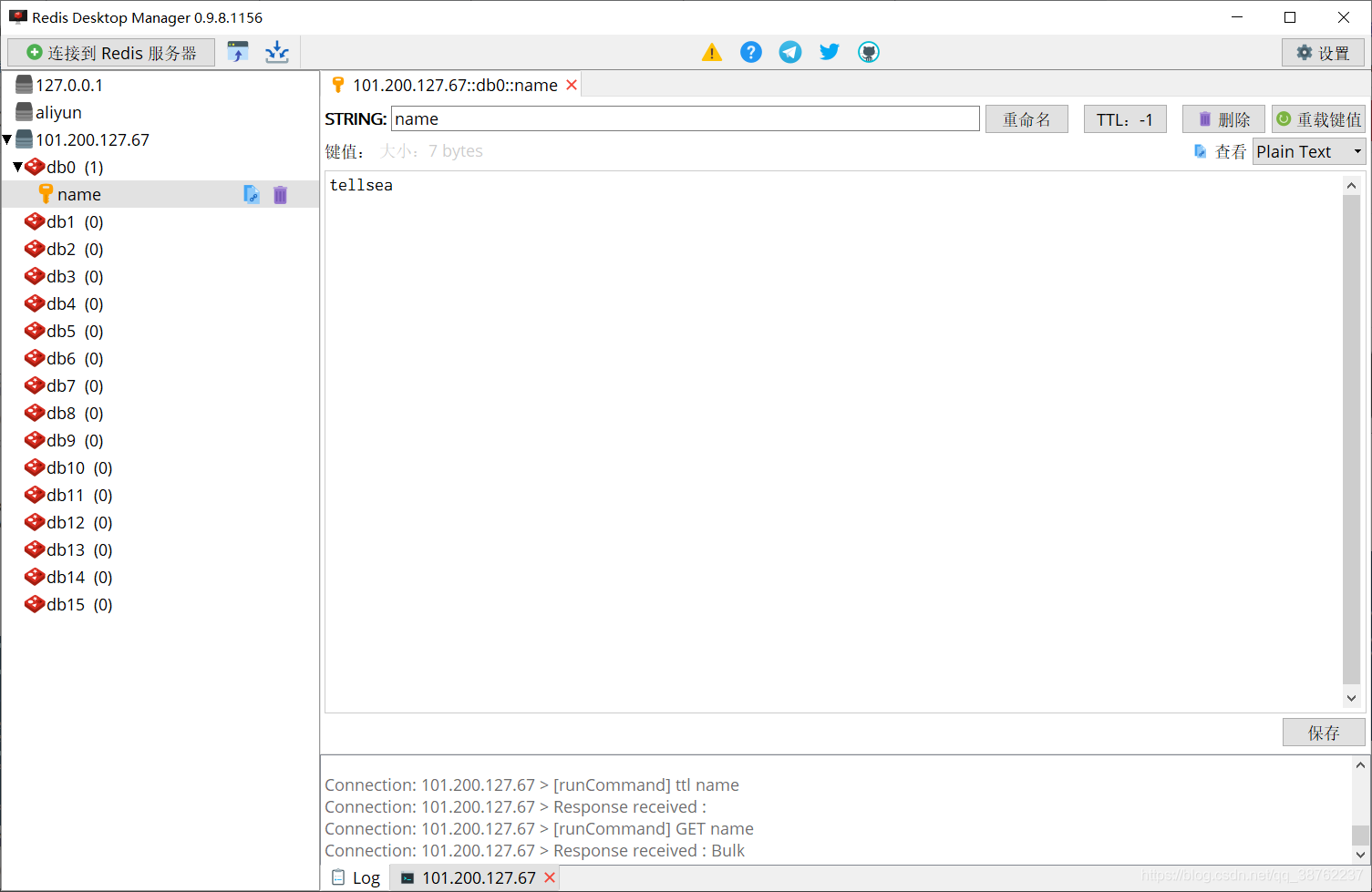
Task: Click the db10 database icon
Action: 35,467
